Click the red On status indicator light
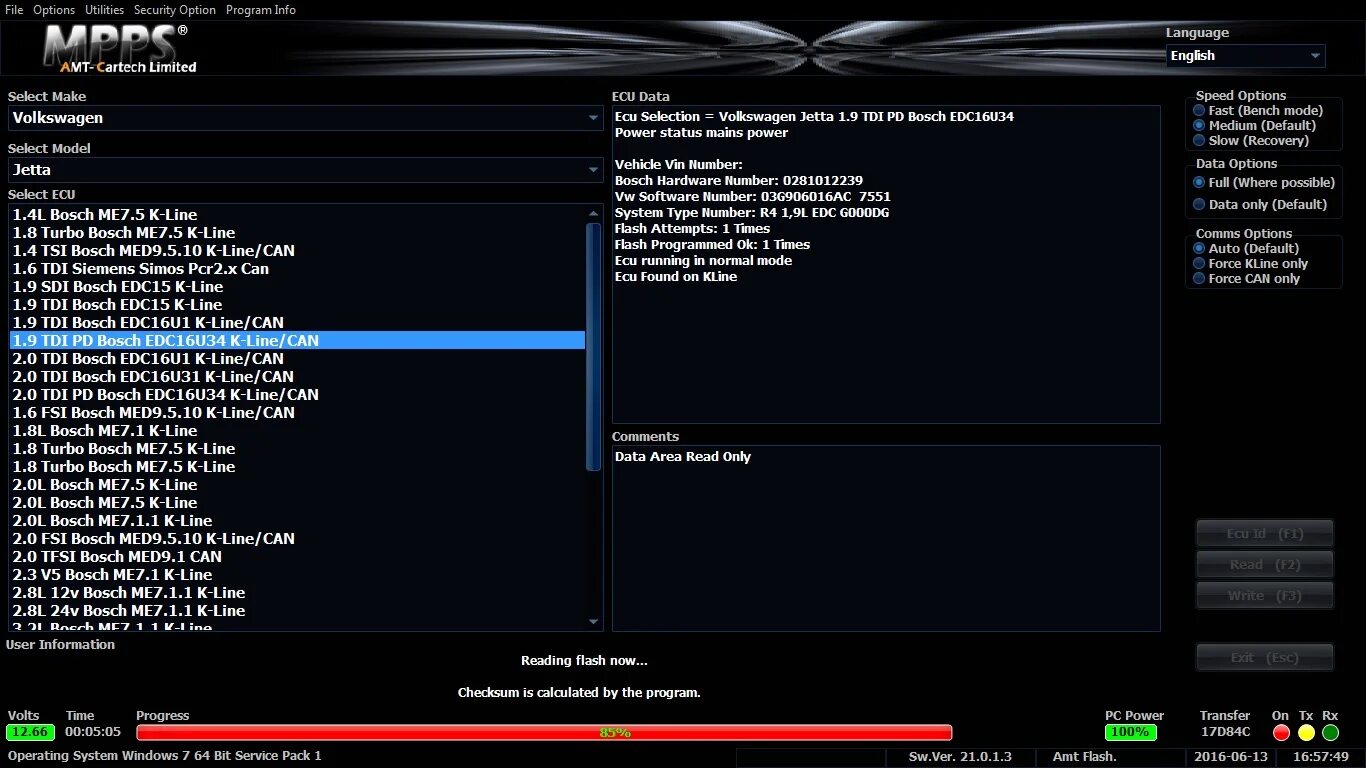The width and height of the screenshot is (1366, 768). click(x=1281, y=733)
